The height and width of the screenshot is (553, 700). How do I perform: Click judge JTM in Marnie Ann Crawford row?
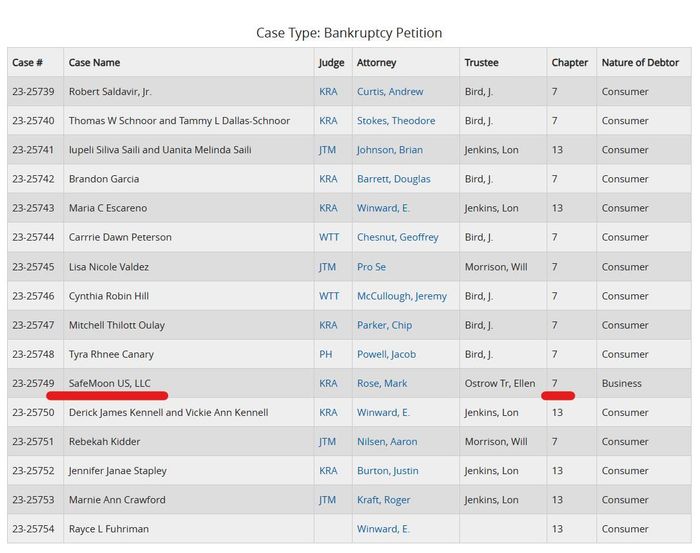pos(327,500)
